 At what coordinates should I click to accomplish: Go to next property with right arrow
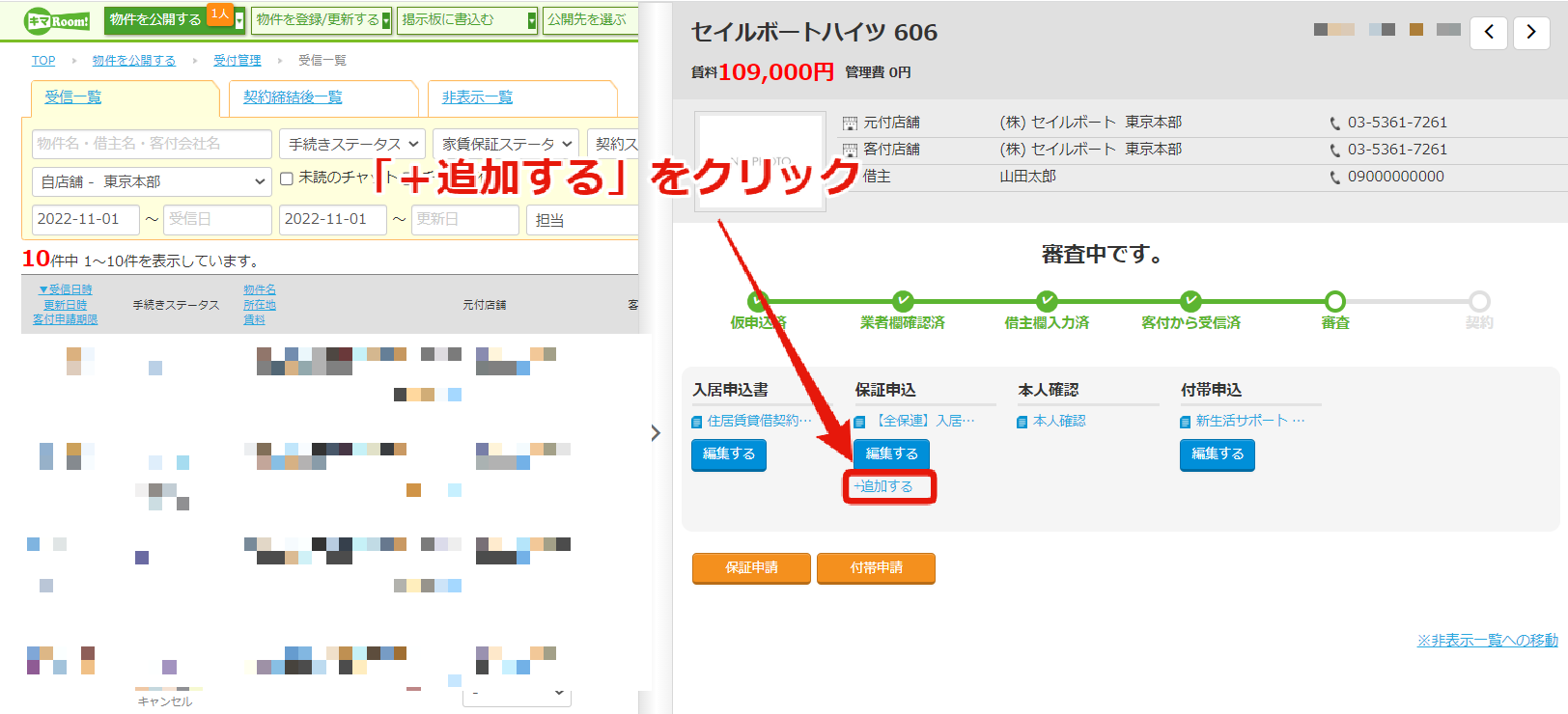(x=1531, y=32)
